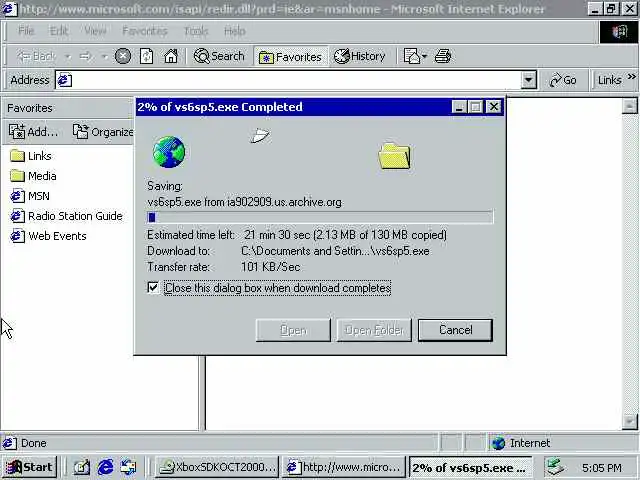Click the folder icon in download dialog
The height and width of the screenshot is (480, 640).
(x=394, y=156)
